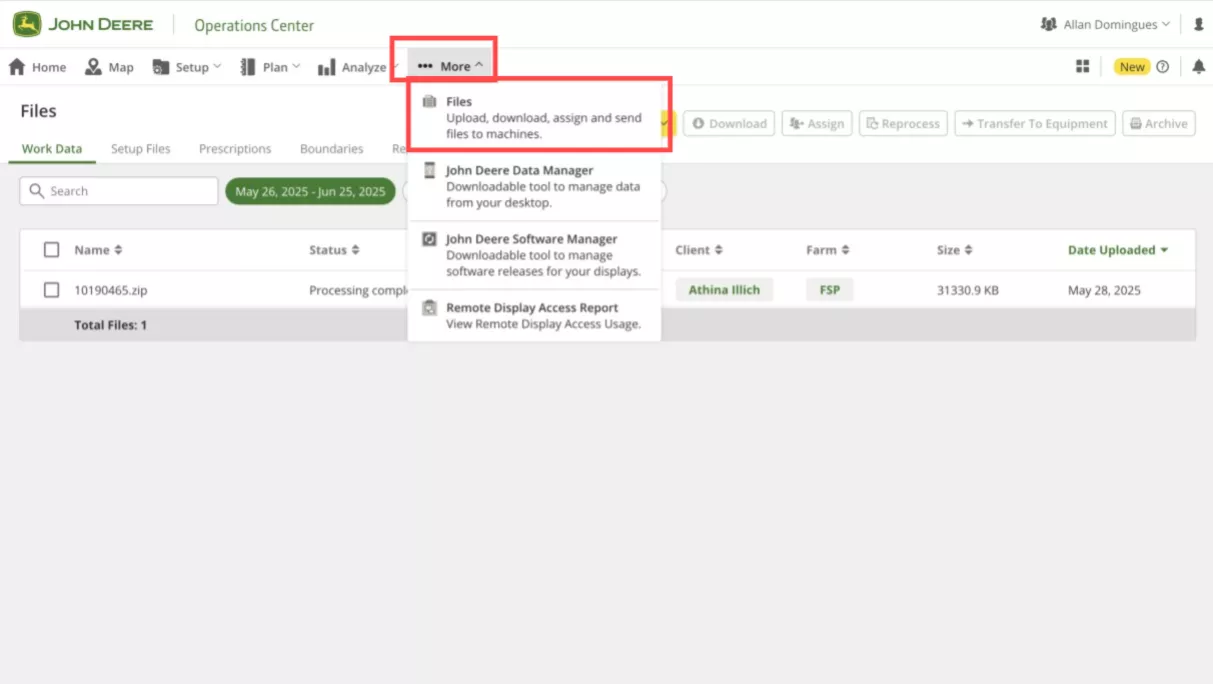Check the 10190465.zip row checkbox

tap(52, 290)
